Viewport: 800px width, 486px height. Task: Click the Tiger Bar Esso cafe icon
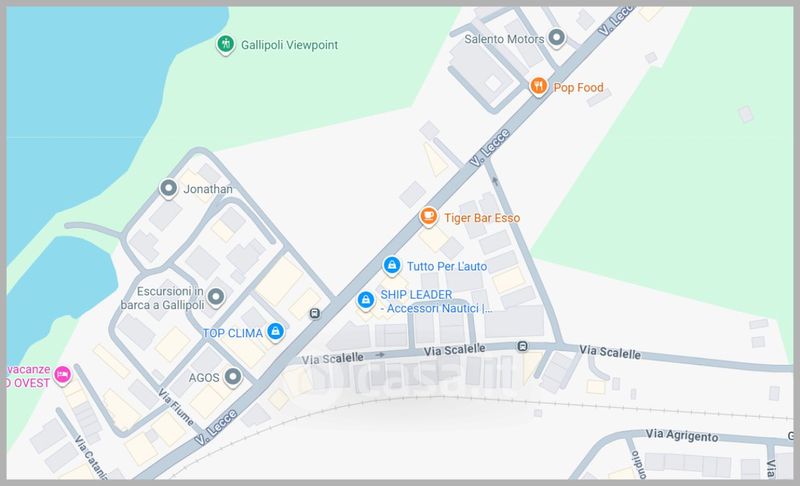(x=429, y=217)
